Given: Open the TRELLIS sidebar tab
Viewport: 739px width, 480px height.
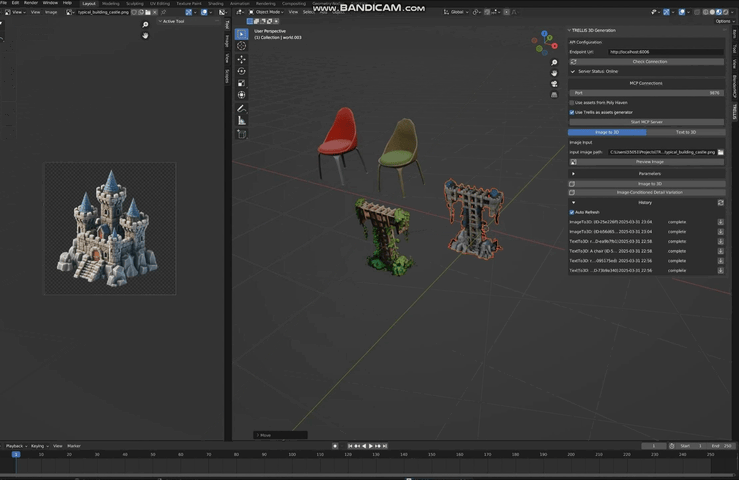Looking at the screenshot, I should (734, 112).
